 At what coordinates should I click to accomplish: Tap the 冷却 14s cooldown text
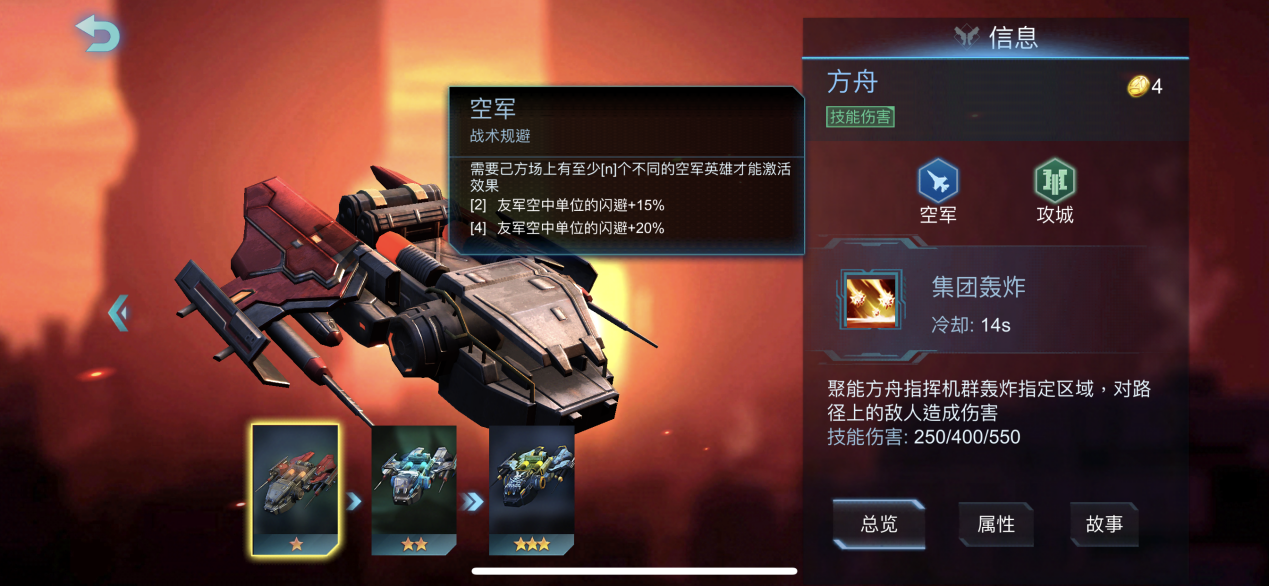point(970,325)
